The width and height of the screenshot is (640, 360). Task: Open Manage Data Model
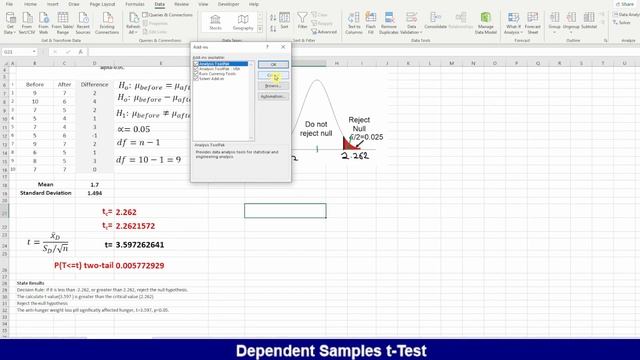[486, 23]
